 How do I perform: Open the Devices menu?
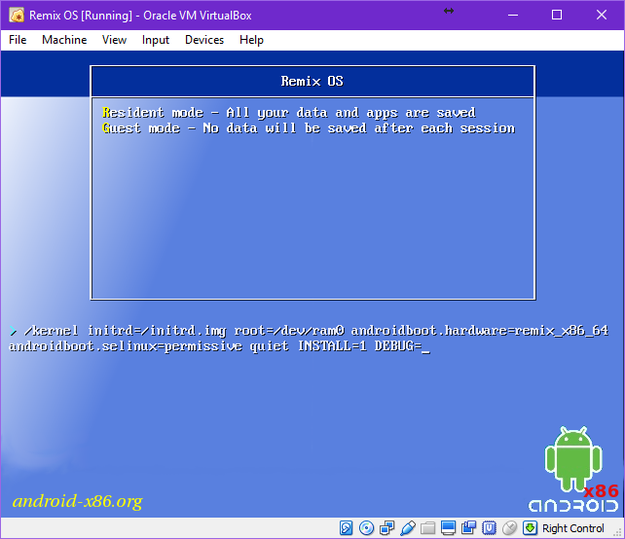[x=204, y=40]
